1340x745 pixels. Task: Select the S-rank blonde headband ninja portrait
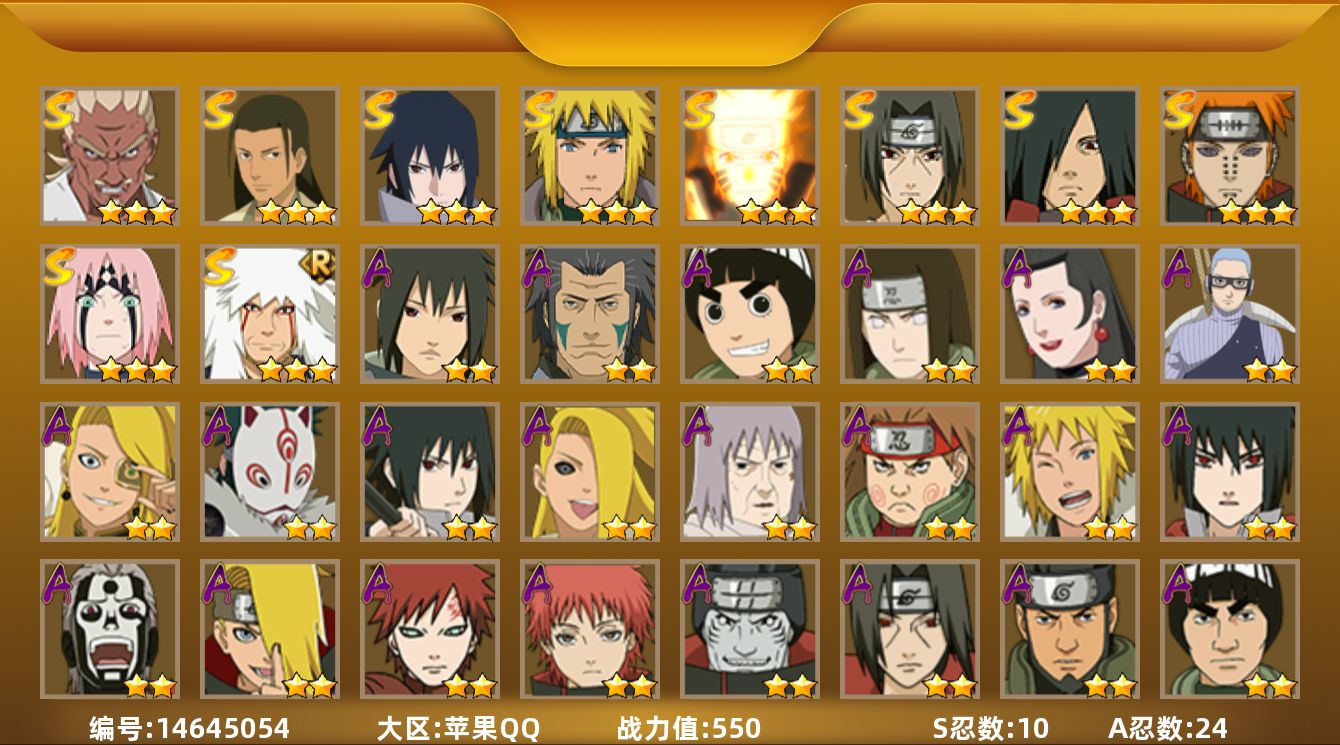coord(590,156)
